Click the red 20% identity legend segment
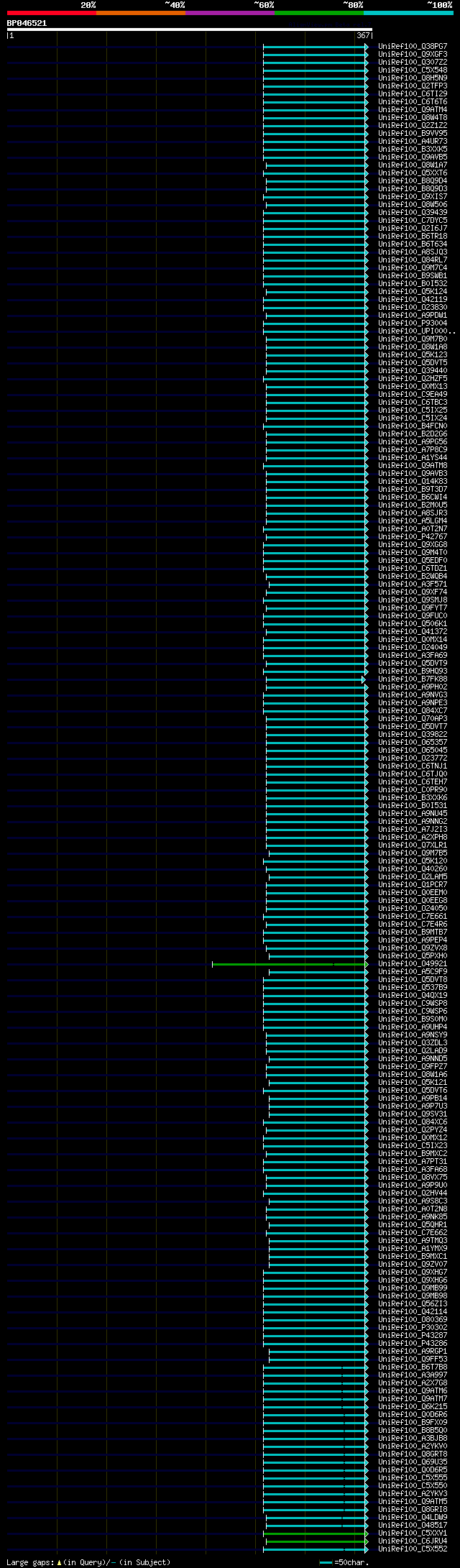The height and width of the screenshot is (1568, 460). (x=52, y=13)
